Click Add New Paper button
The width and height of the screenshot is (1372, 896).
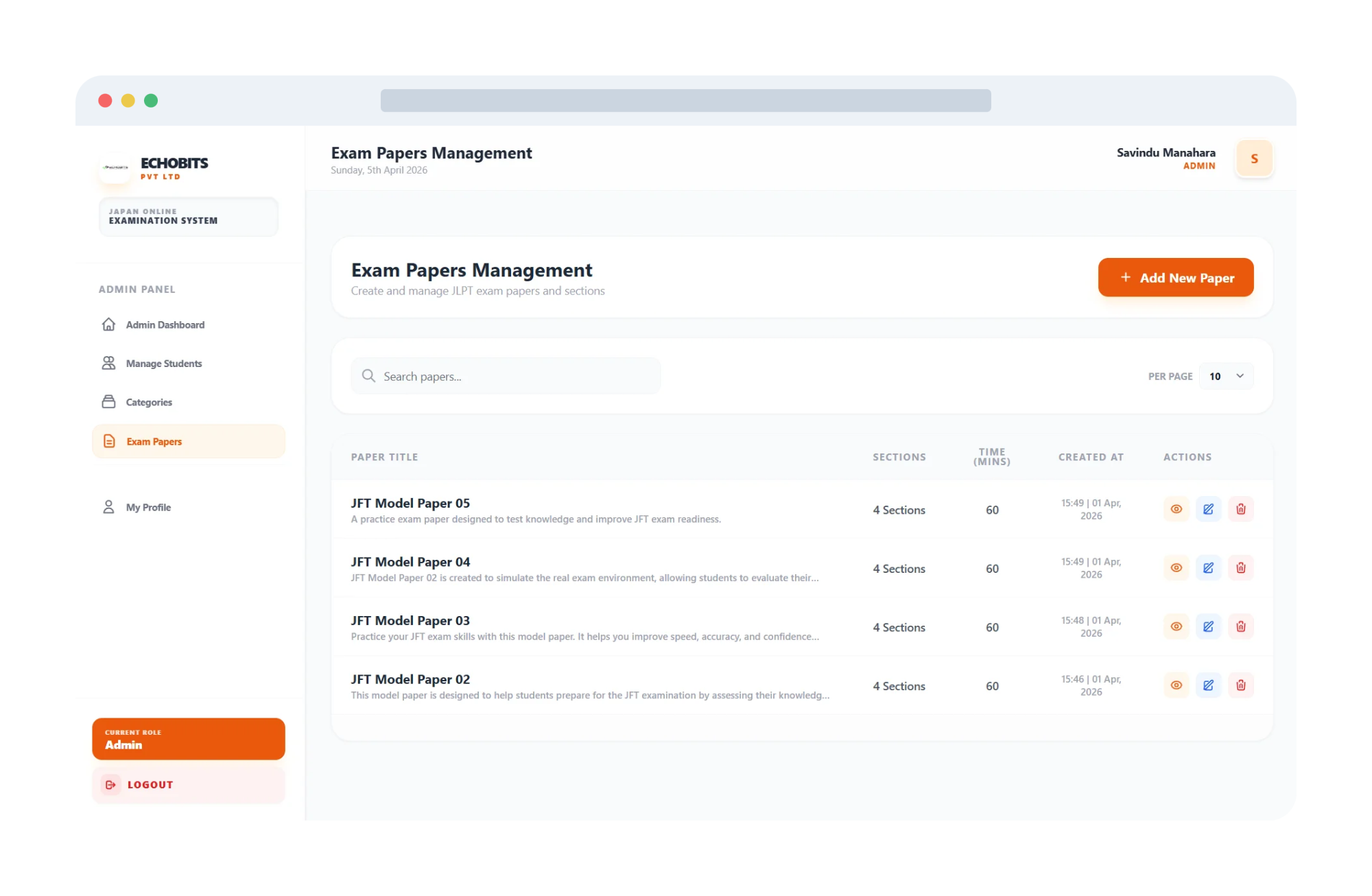(x=1175, y=277)
